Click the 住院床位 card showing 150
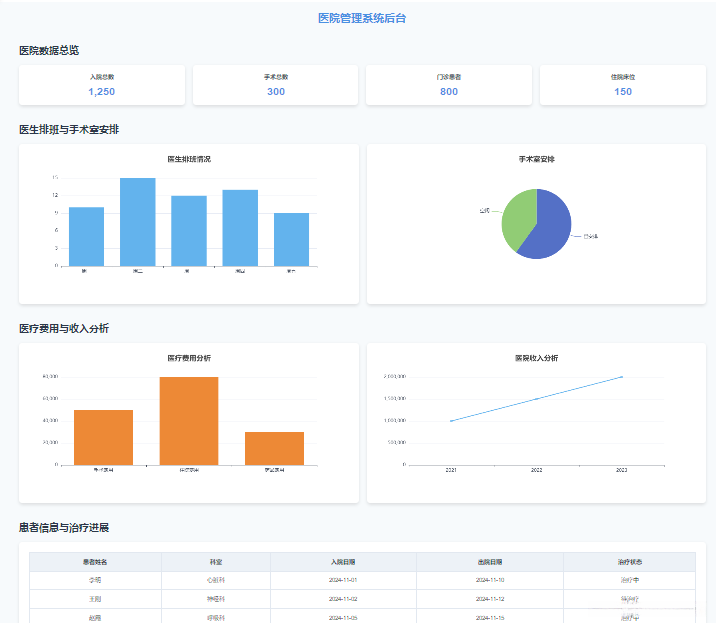The width and height of the screenshot is (716, 623). (x=623, y=85)
